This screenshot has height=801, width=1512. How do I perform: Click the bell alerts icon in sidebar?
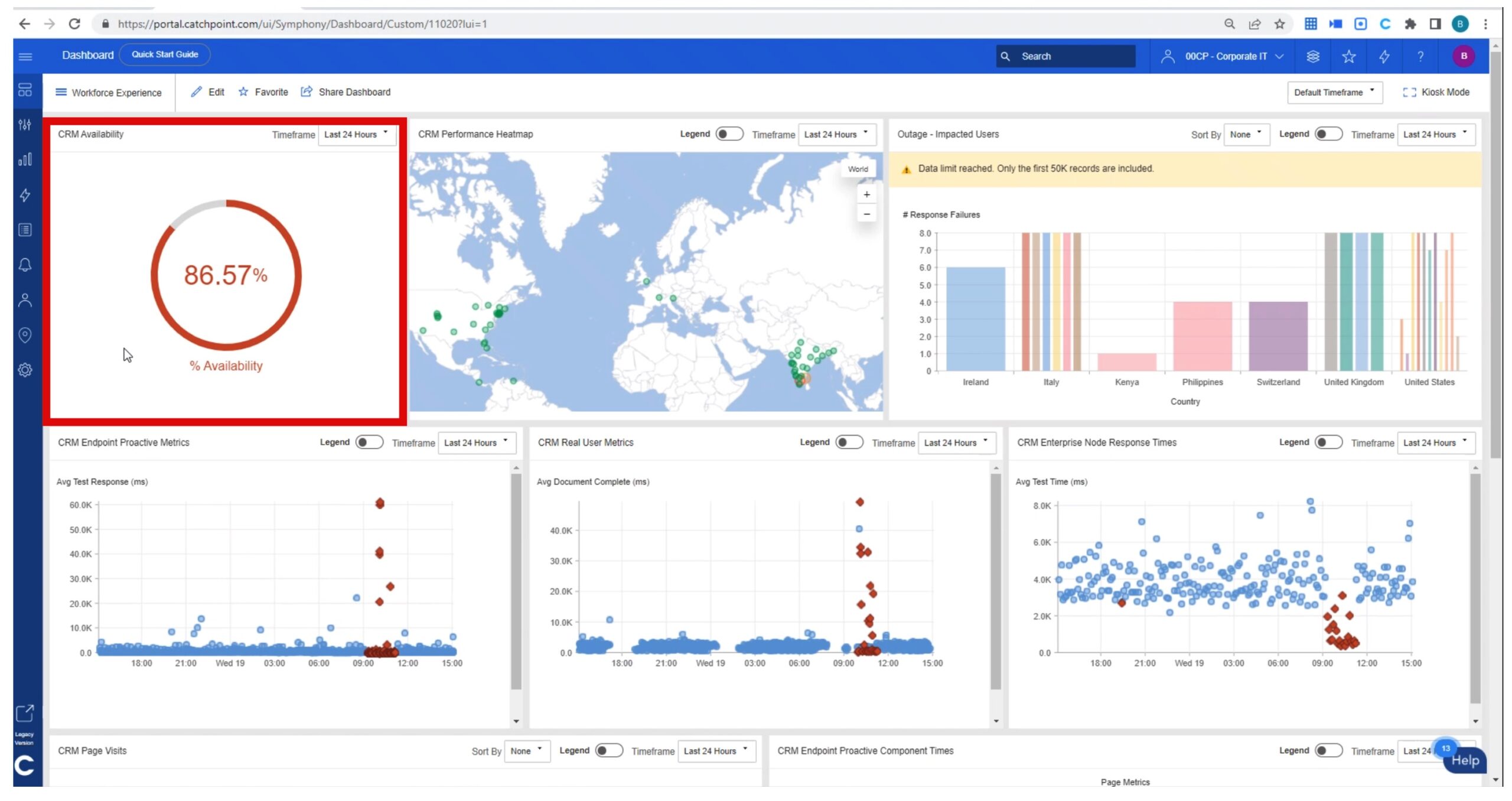(x=25, y=265)
